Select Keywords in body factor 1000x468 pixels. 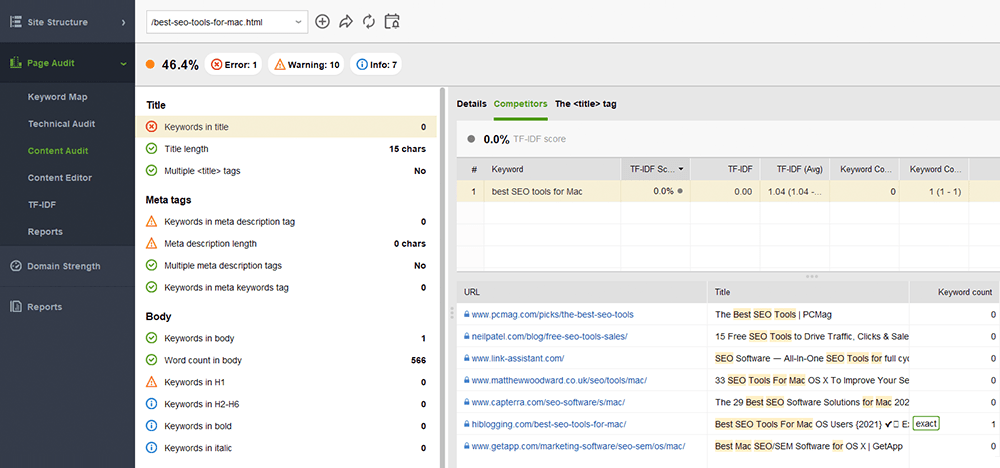pyautogui.click(x=286, y=338)
